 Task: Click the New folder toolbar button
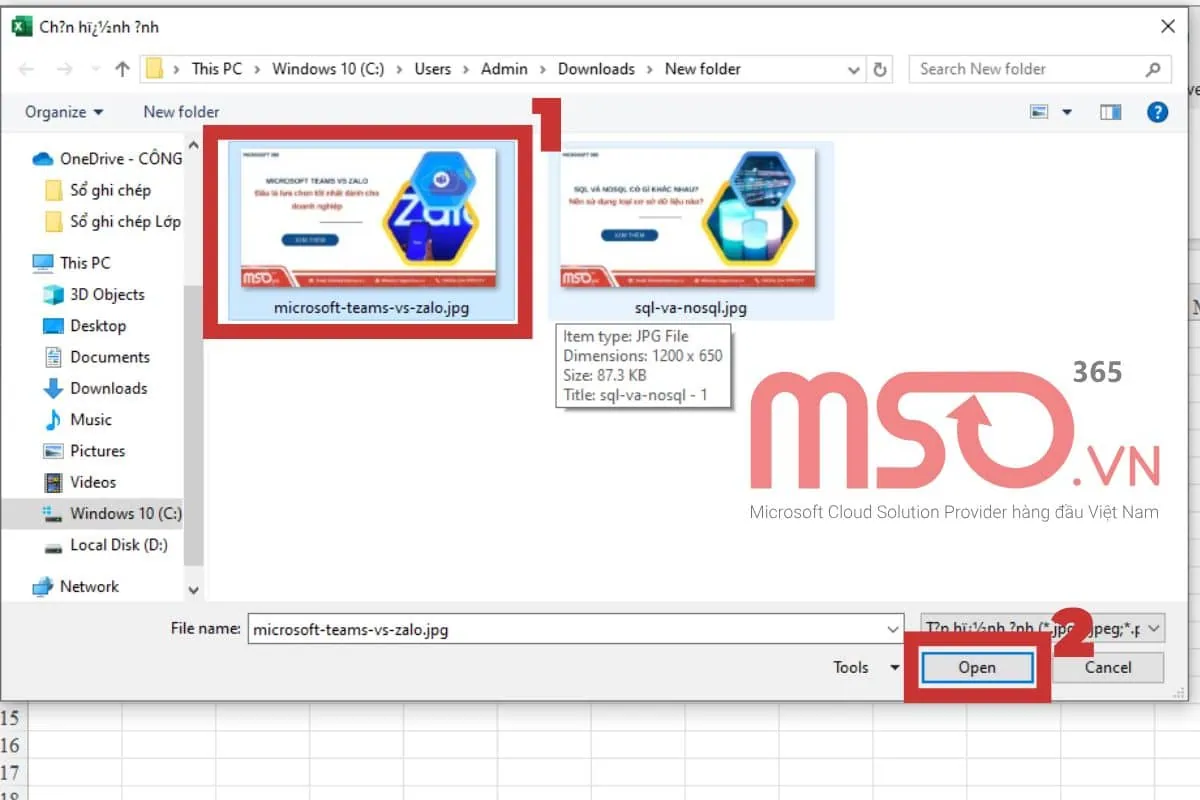coord(181,112)
